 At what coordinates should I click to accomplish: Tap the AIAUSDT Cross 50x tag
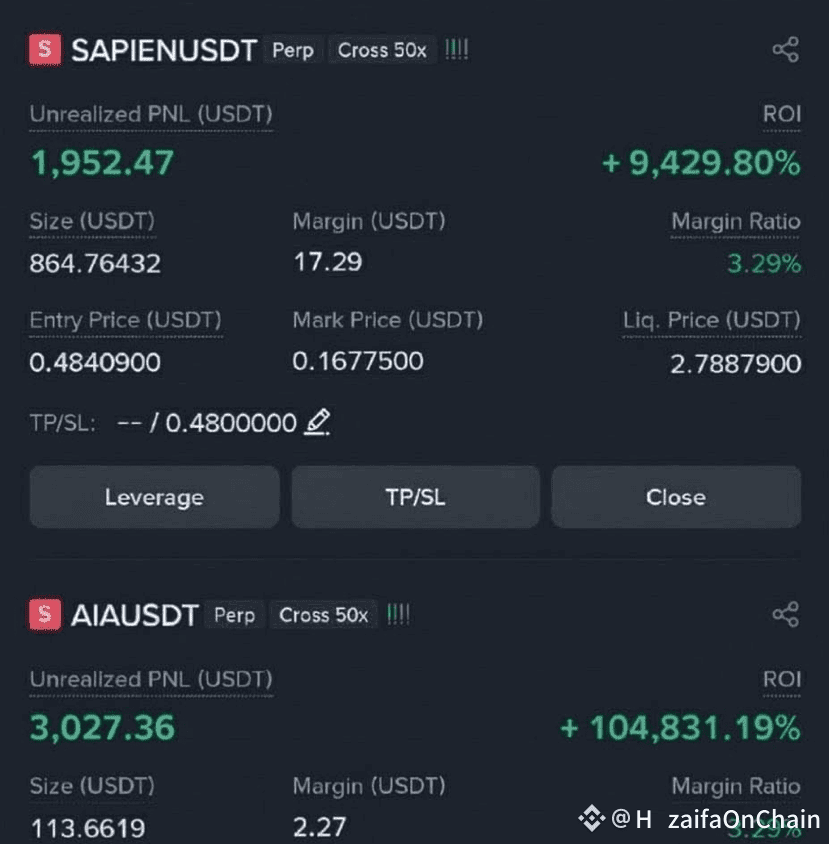click(324, 615)
